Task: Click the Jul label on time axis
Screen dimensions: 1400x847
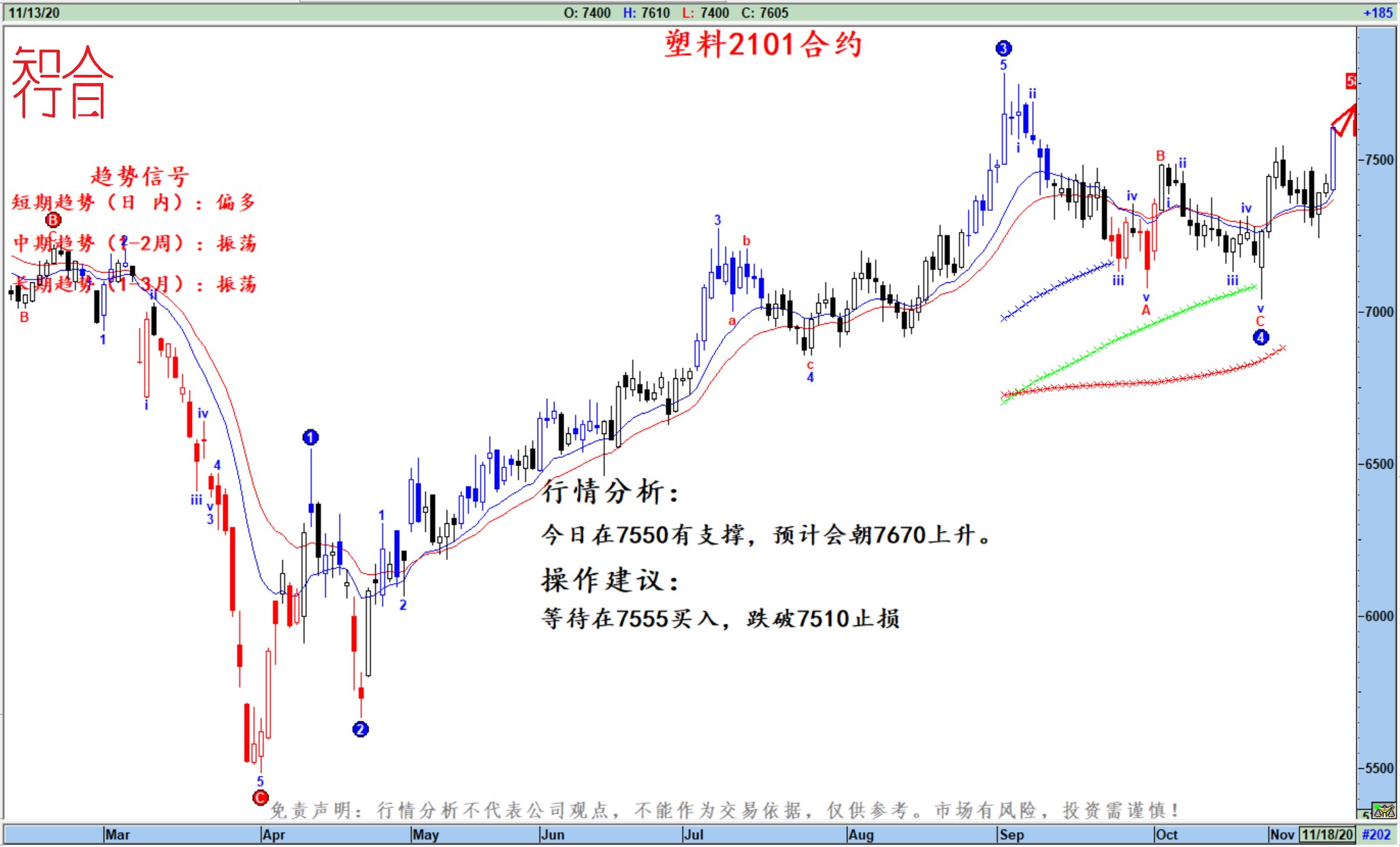Action: point(693,834)
